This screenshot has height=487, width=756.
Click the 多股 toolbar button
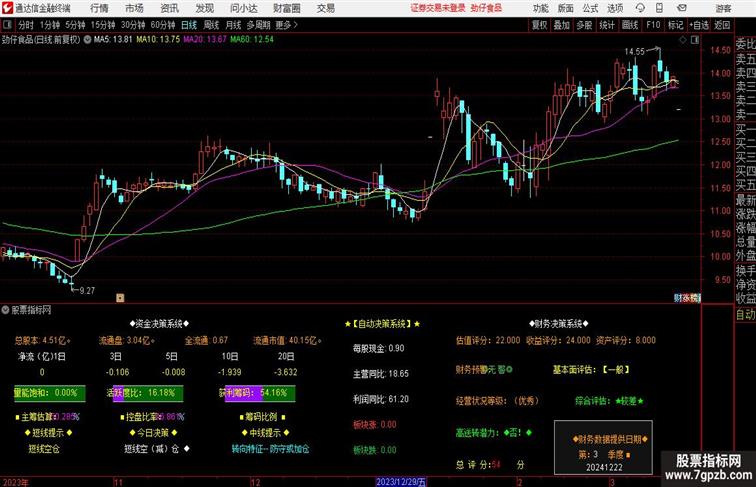tap(584, 25)
